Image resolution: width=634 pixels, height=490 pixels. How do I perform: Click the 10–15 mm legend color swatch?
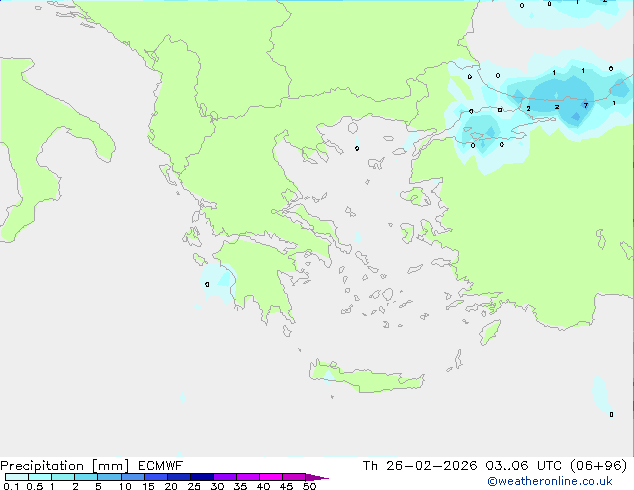(x=132, y=477)
